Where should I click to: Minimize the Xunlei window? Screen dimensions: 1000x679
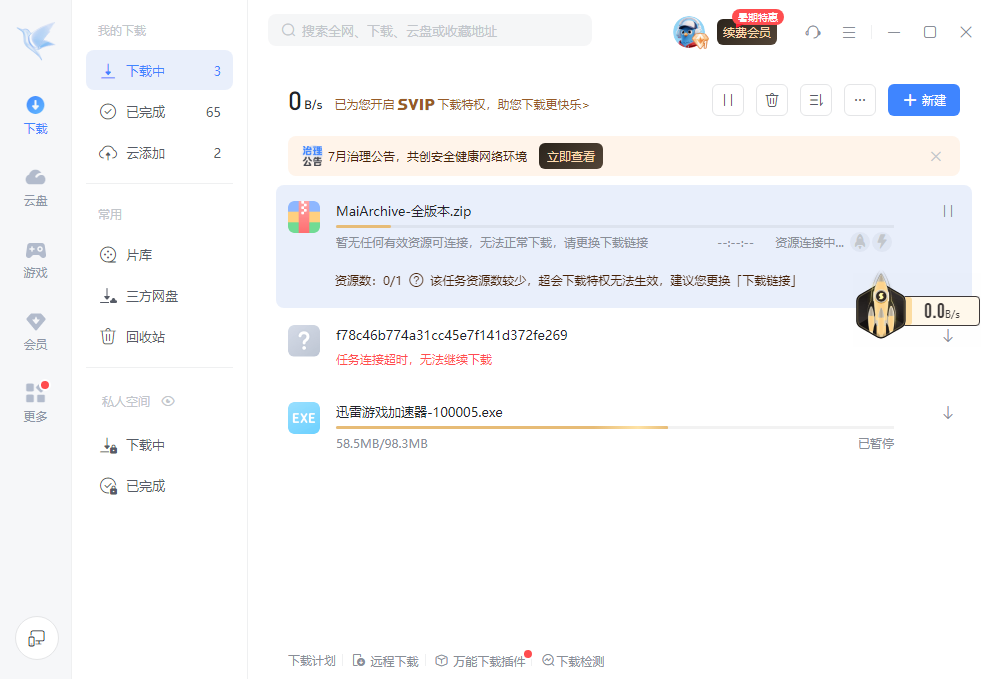894,32
